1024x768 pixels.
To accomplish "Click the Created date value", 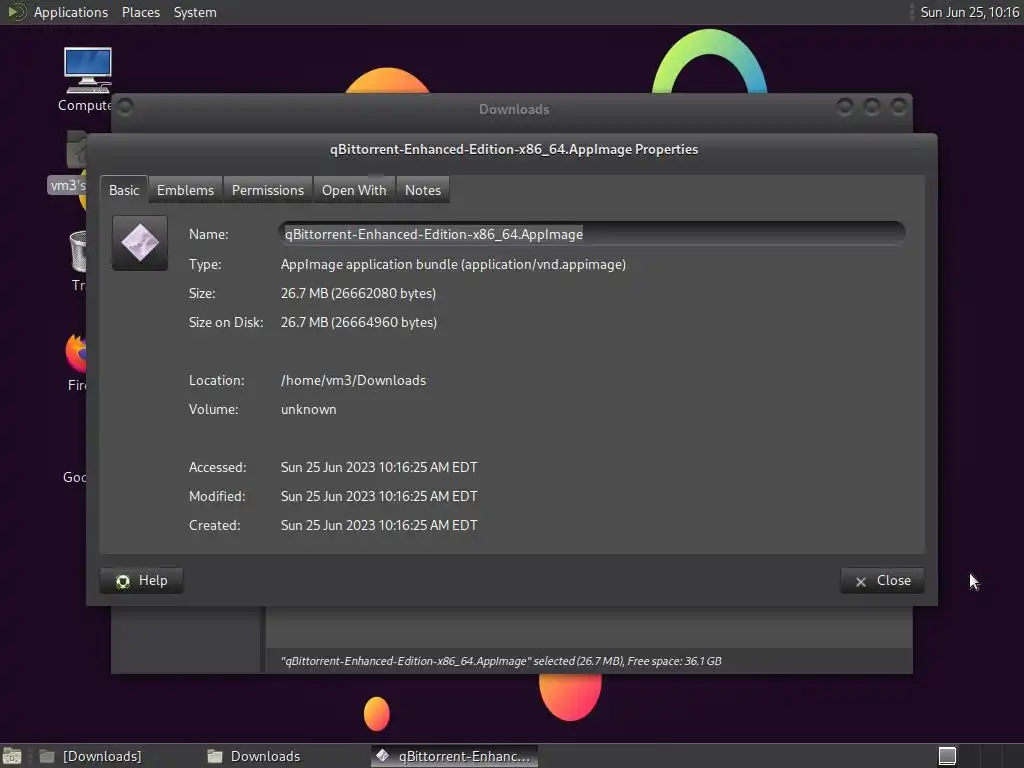I will (x=379, y=525).
